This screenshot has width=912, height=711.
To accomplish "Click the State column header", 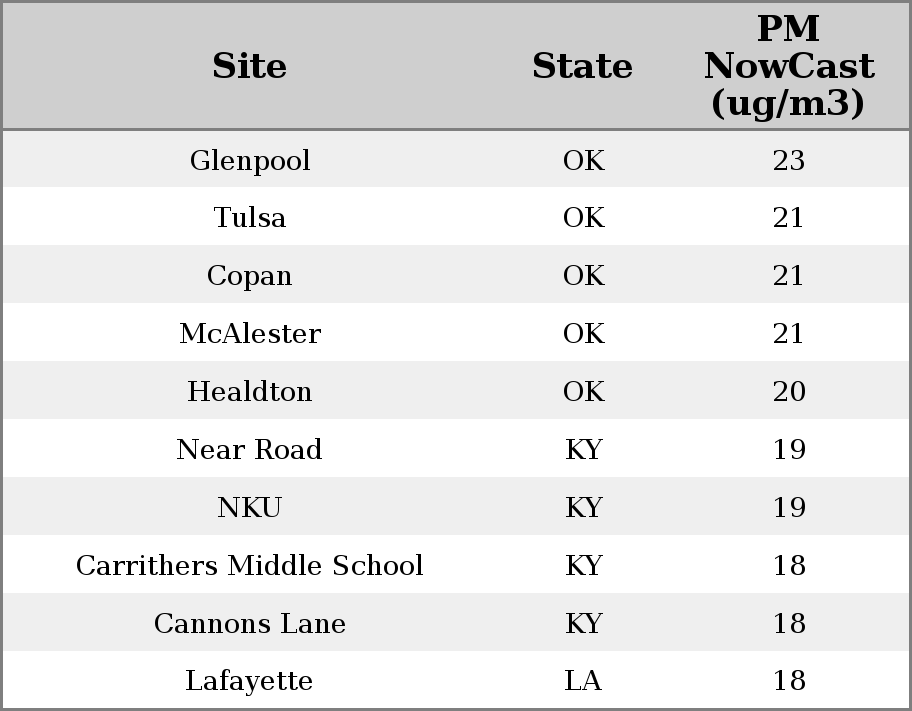I will pos(582,66).
